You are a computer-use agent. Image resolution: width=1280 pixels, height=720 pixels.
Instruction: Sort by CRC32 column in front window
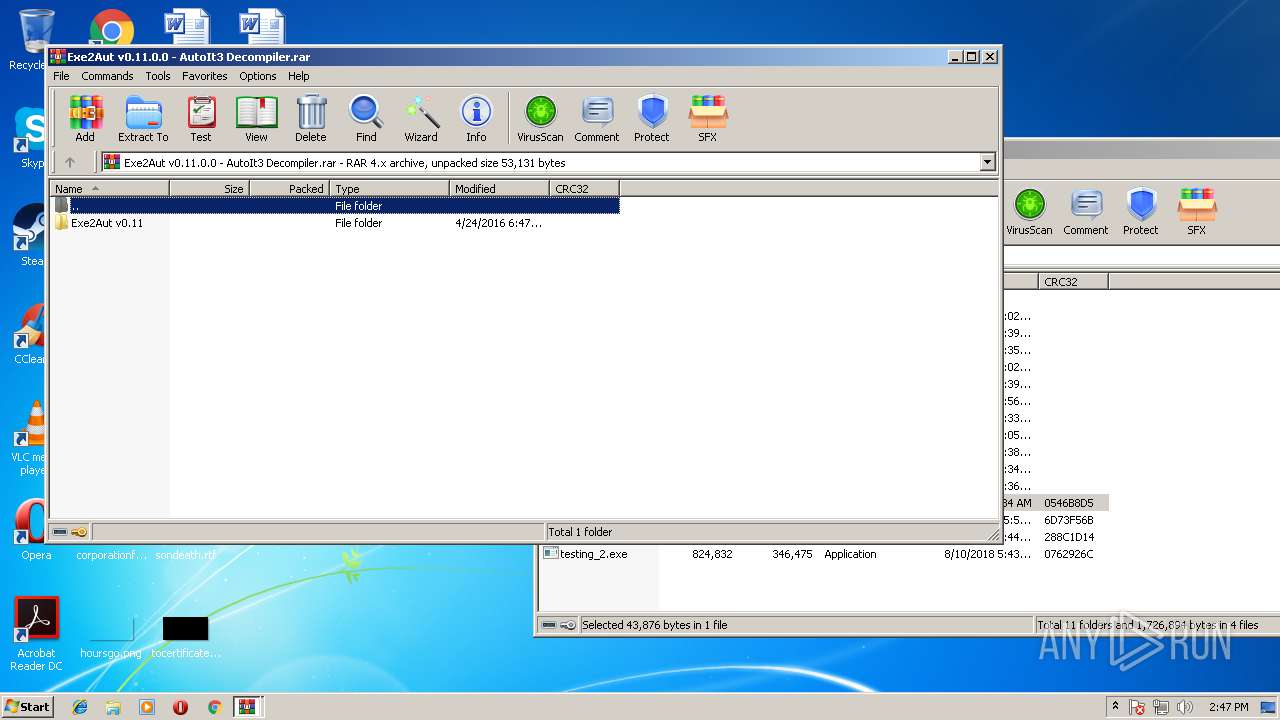pyautogui.click(x=585, y=188)
